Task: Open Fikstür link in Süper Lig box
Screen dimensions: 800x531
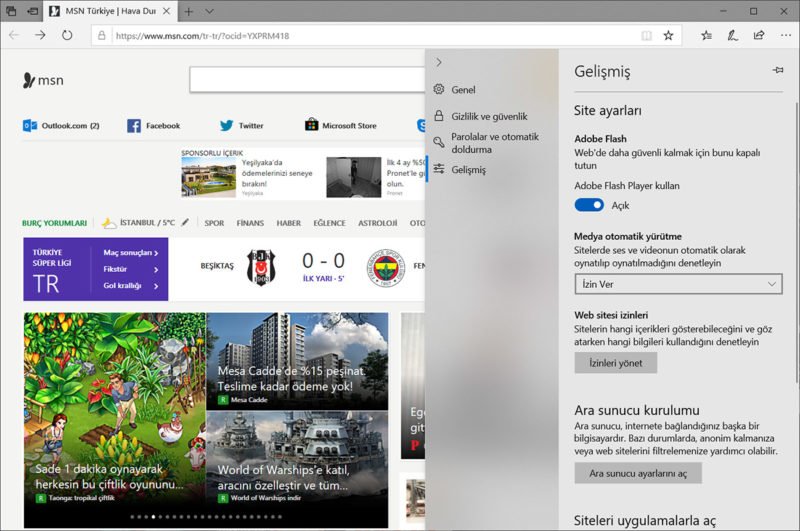Action: (131, 269)
